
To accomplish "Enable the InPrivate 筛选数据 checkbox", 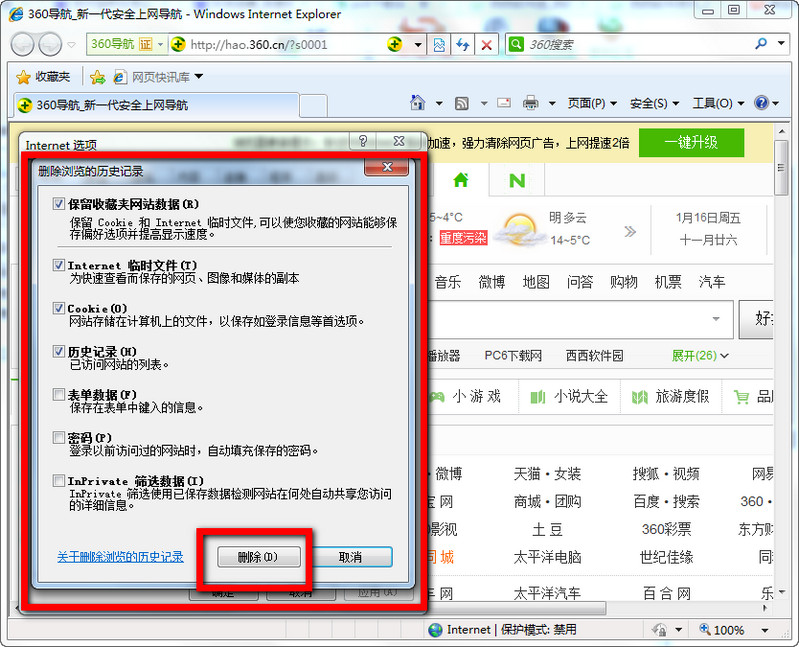I will pyautogui.click(x=59, y=480).
